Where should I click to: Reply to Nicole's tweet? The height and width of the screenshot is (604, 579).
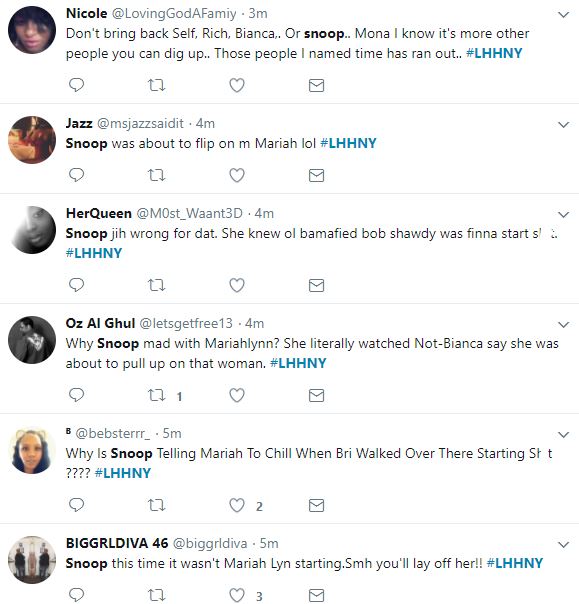tap(76, 85)
